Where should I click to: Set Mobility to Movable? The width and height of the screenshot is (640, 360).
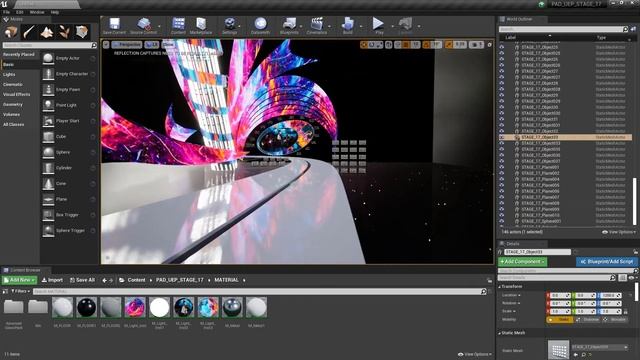click(x=615, y=320)
